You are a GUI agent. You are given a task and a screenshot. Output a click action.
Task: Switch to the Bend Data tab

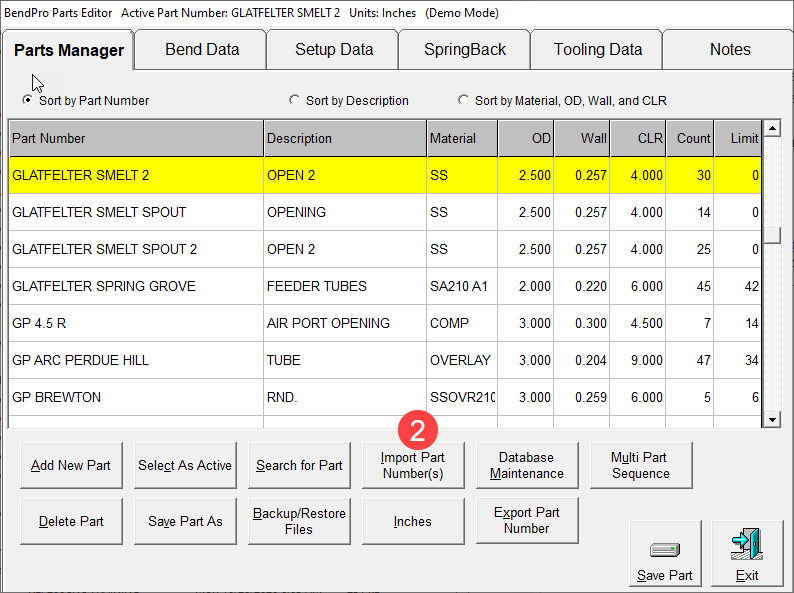202,50
